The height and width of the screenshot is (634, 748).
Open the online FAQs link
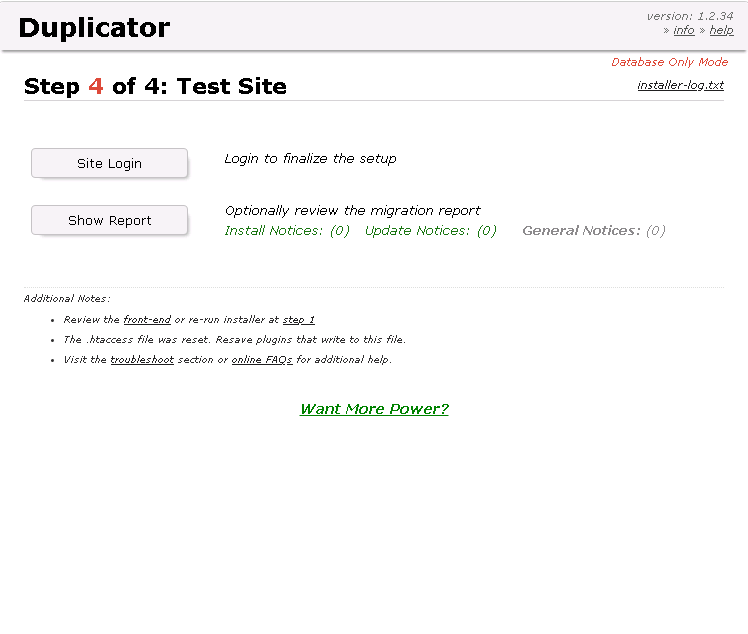coord(262,360)
